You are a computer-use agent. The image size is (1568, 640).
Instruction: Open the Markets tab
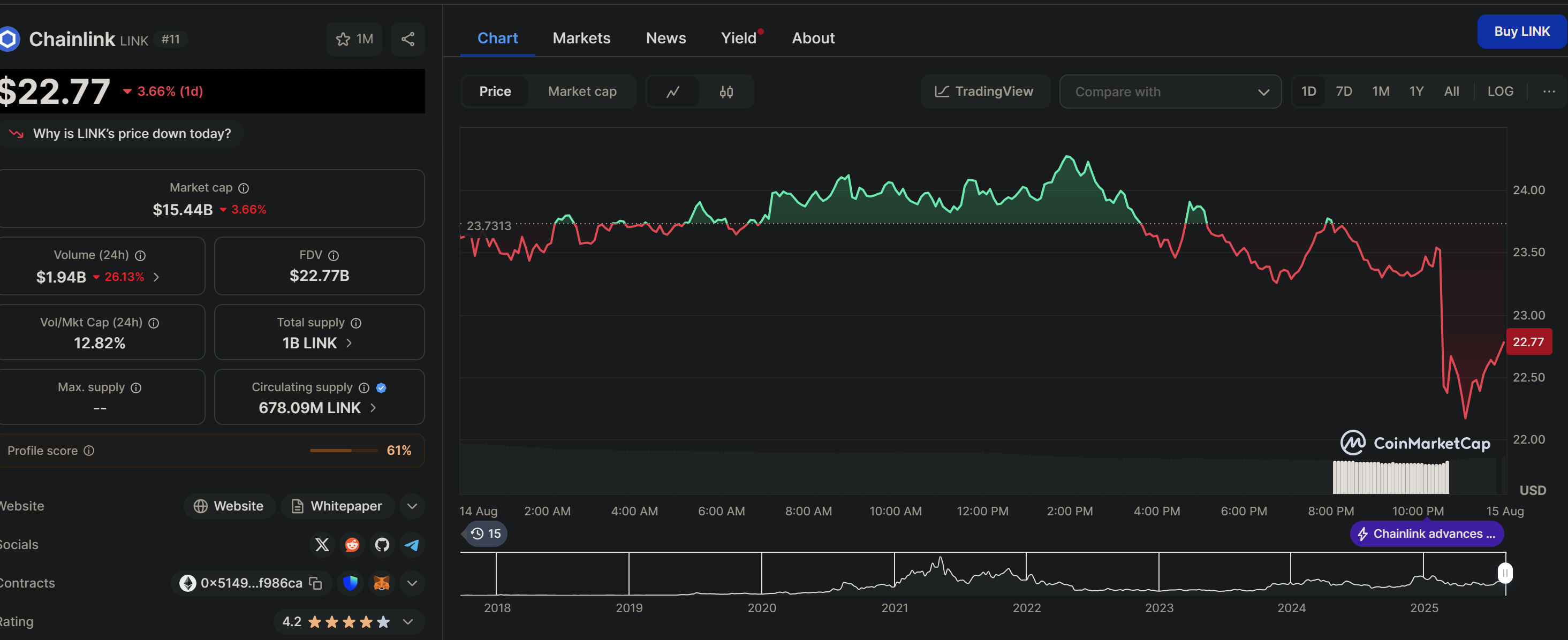581,39
